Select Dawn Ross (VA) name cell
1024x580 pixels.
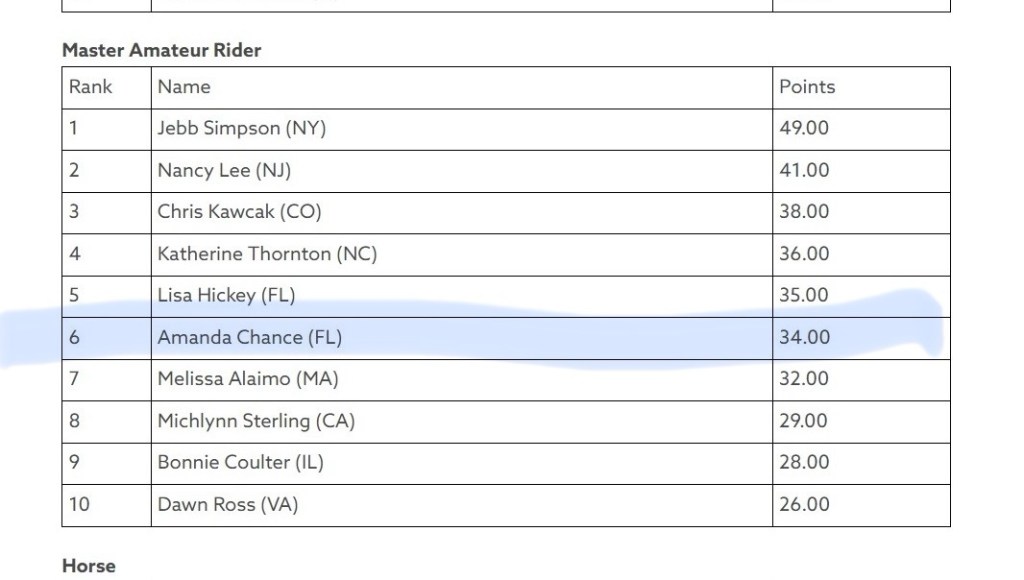pos(227,504)
